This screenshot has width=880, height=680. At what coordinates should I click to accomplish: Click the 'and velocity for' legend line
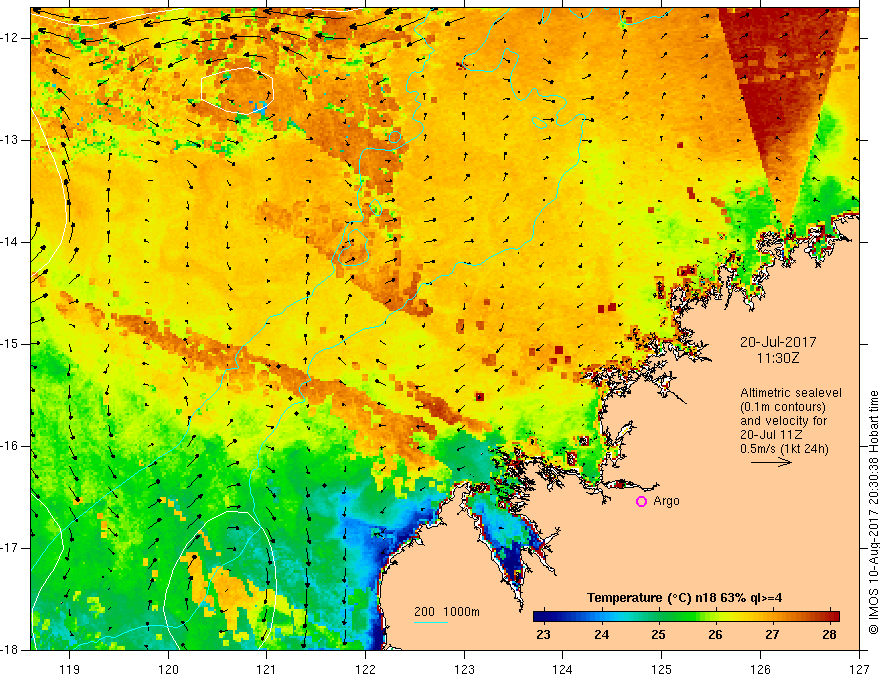pos(783,421)
